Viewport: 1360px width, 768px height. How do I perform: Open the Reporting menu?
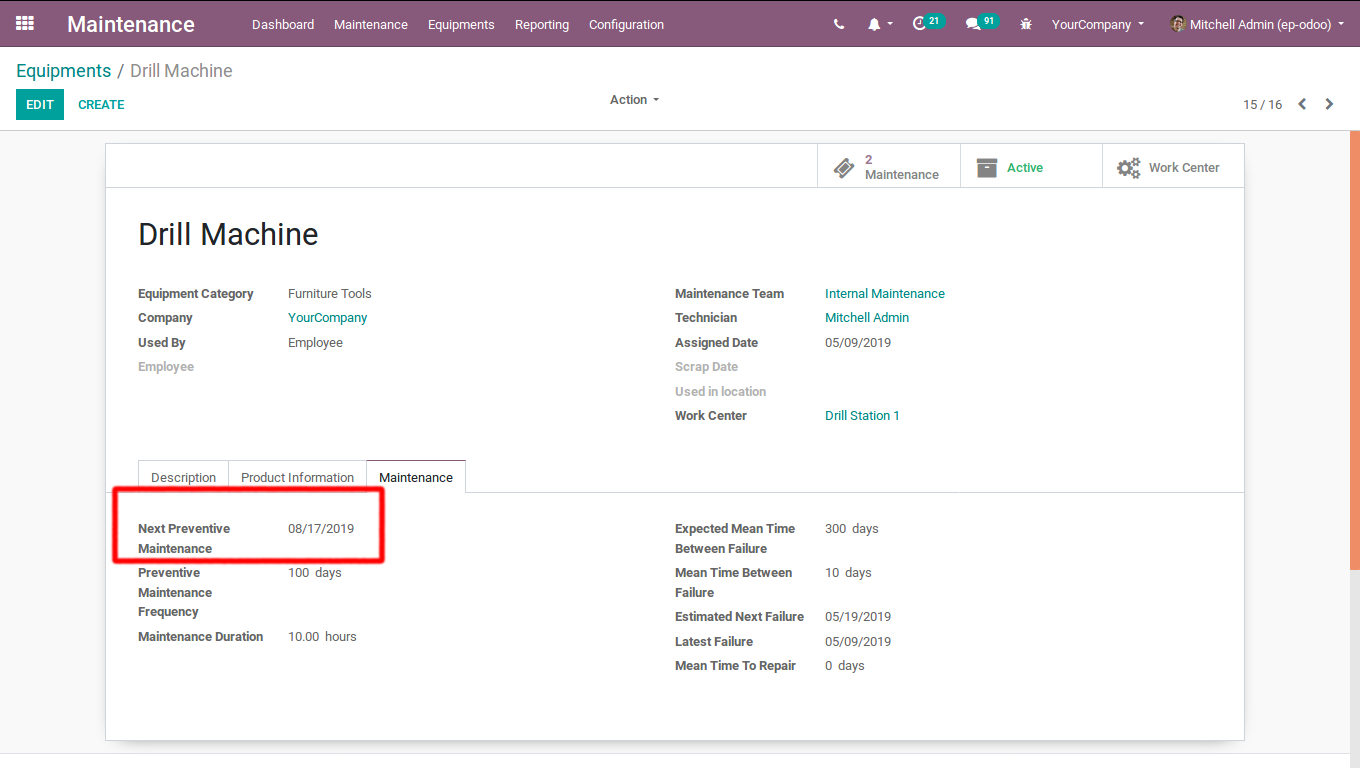[542, 24]
